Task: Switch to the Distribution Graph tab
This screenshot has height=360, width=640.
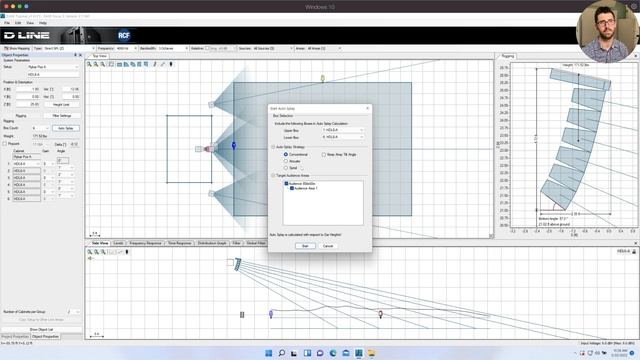Action: pyautogui.click(x=212, y=243)
